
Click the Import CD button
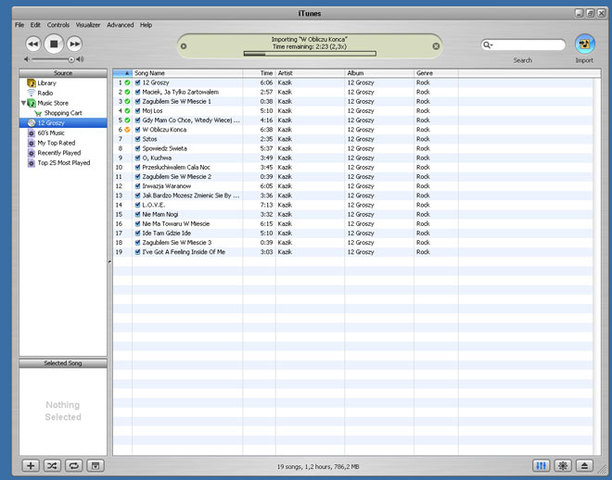[x=585, y=44]
